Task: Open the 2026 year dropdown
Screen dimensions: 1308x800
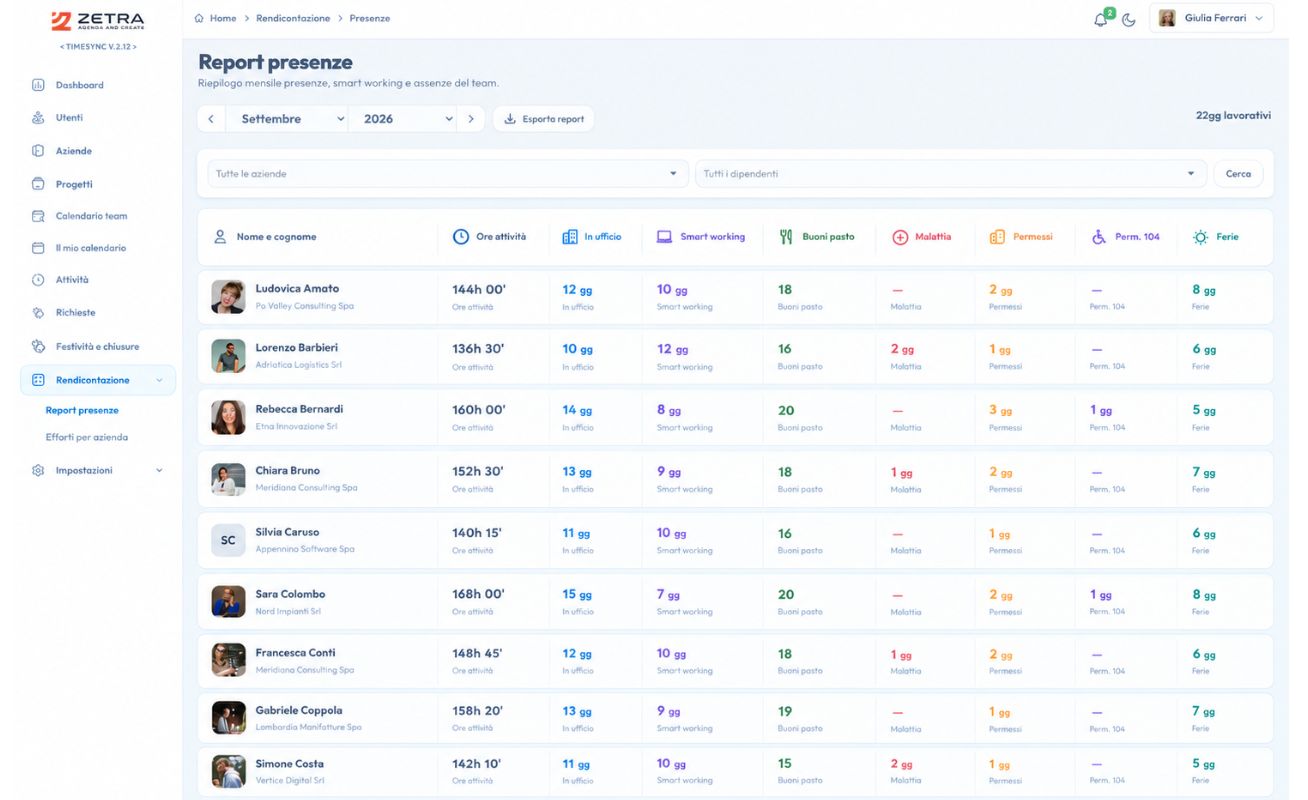Action: (x=404, y=119)
